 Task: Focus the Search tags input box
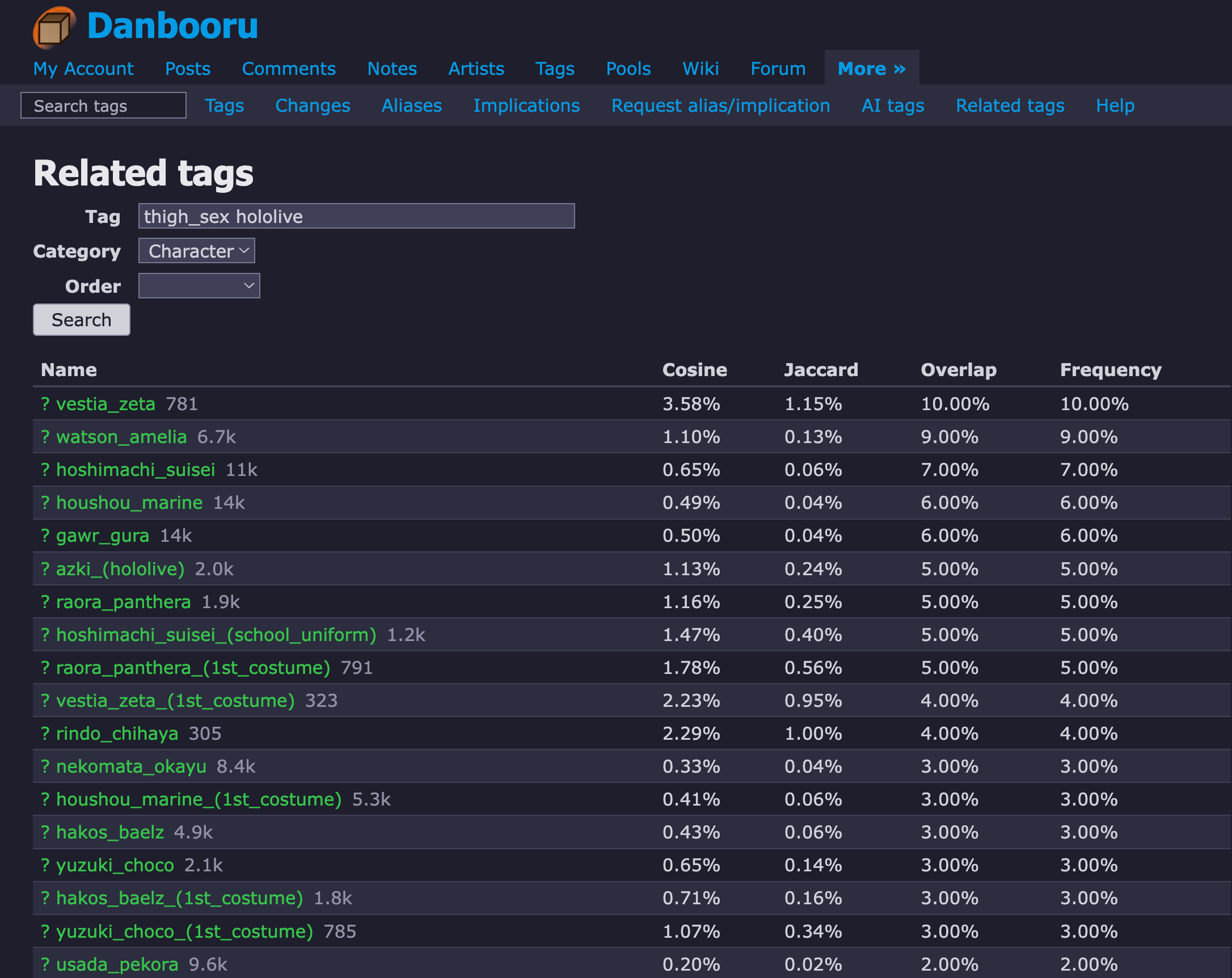[103, 106]
